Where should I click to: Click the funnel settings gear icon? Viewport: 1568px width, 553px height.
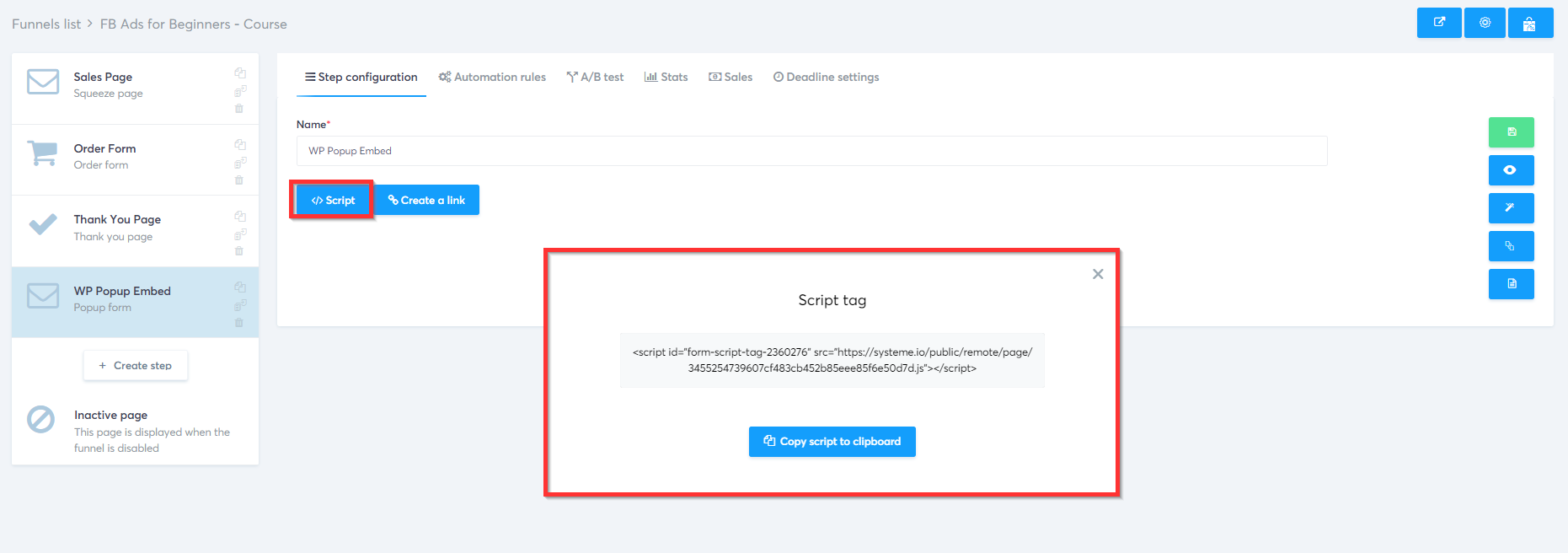pos(1485,23)
